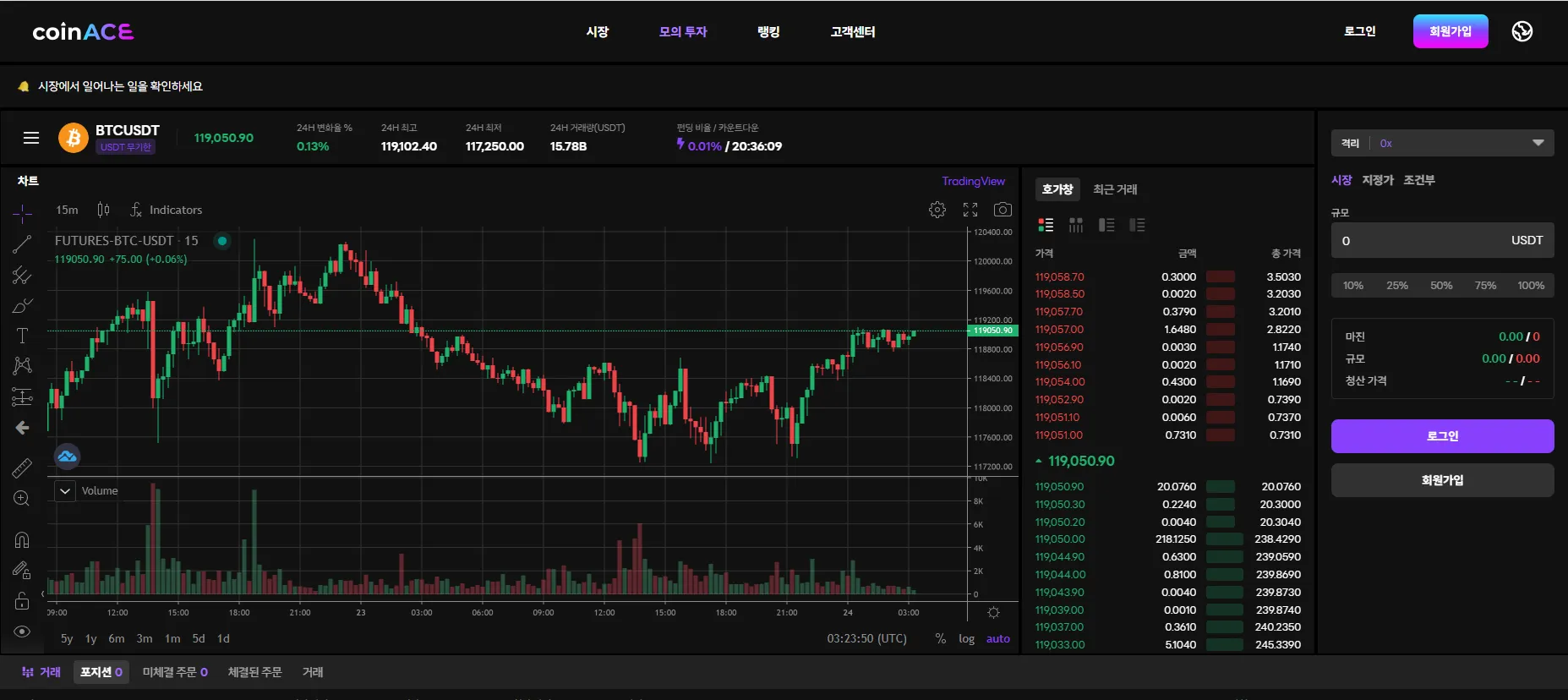Open the 모의 투자 menu item

[683, 31]
